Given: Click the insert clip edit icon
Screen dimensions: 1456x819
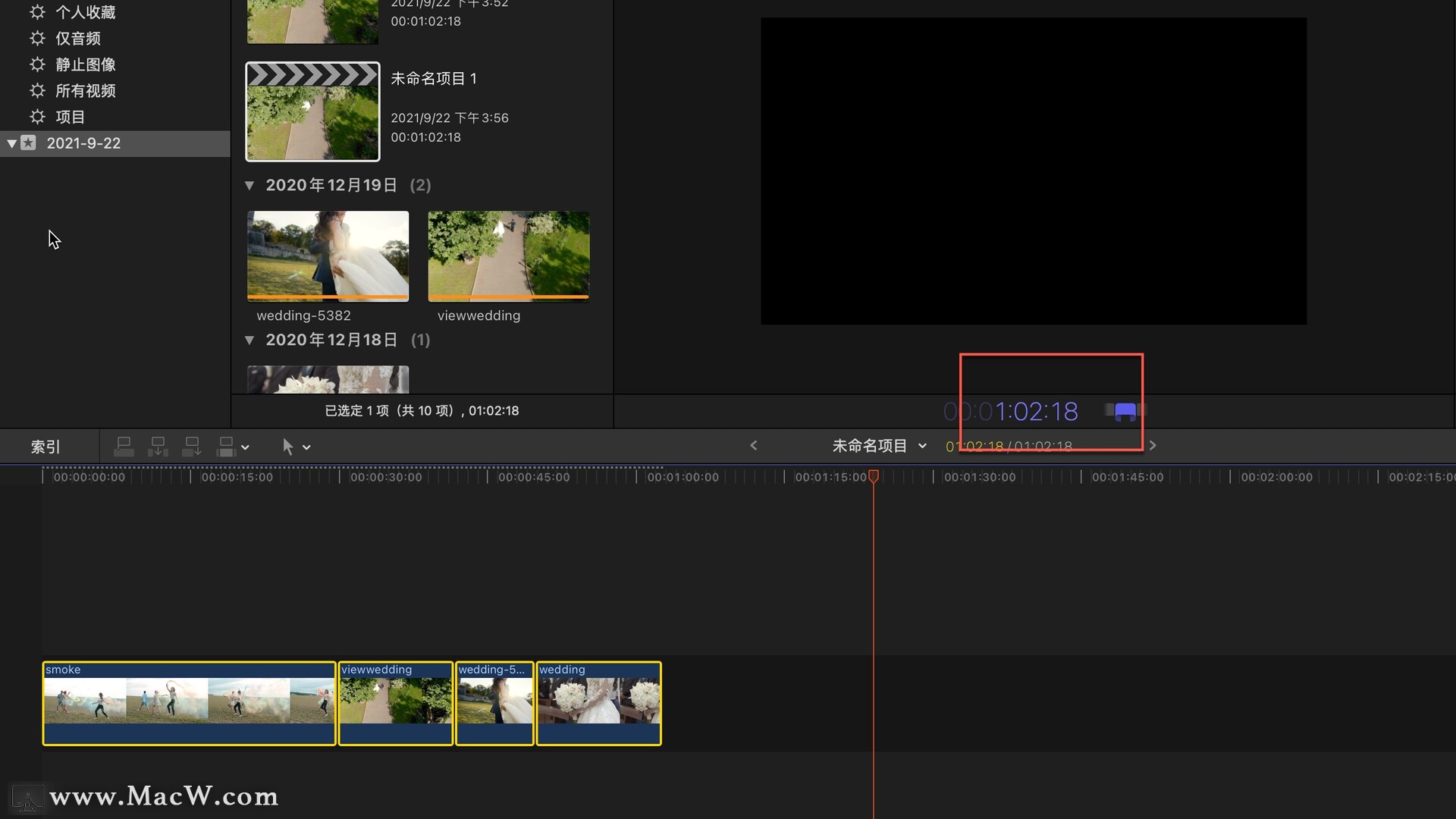Looking at the screenshot, I should (x=158, y=447).
